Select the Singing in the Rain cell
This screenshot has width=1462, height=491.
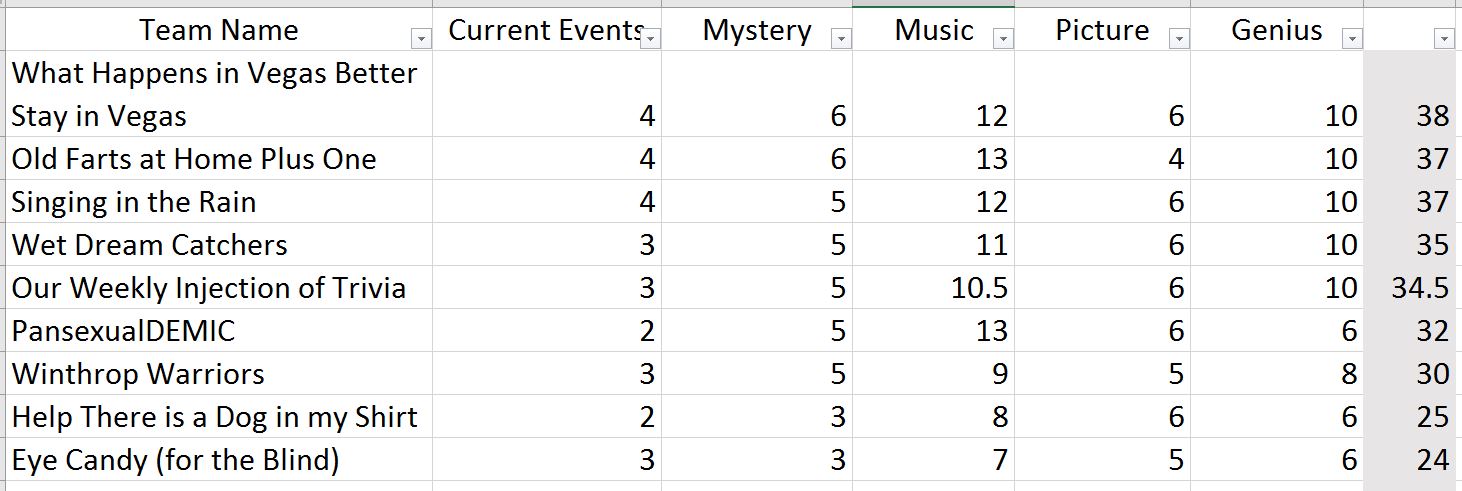[219, 202]
